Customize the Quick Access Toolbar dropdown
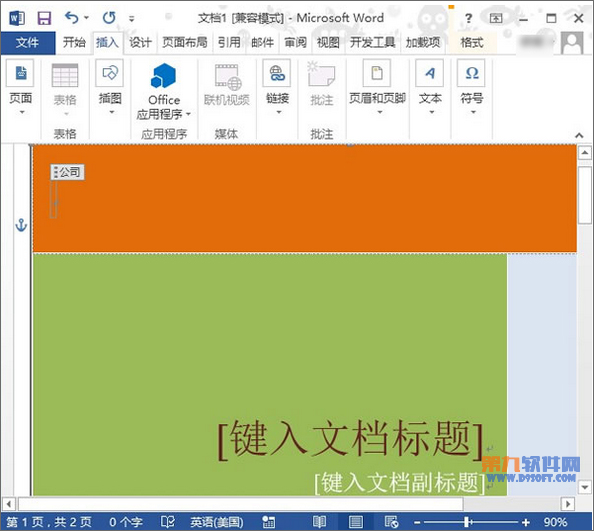 [131, 18]
